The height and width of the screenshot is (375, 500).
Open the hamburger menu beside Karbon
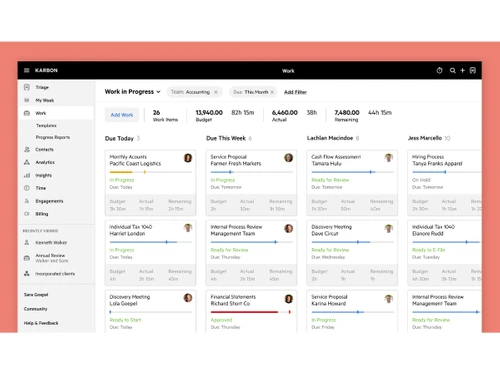pyautogui.click(x=27, y=70)
